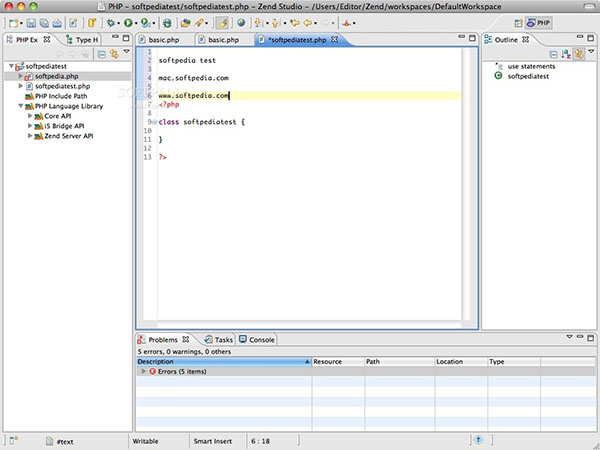Expand the softpedia.php tree node
Screen dimensions: 600x450
pyautogui.click(x=21, y=76)
